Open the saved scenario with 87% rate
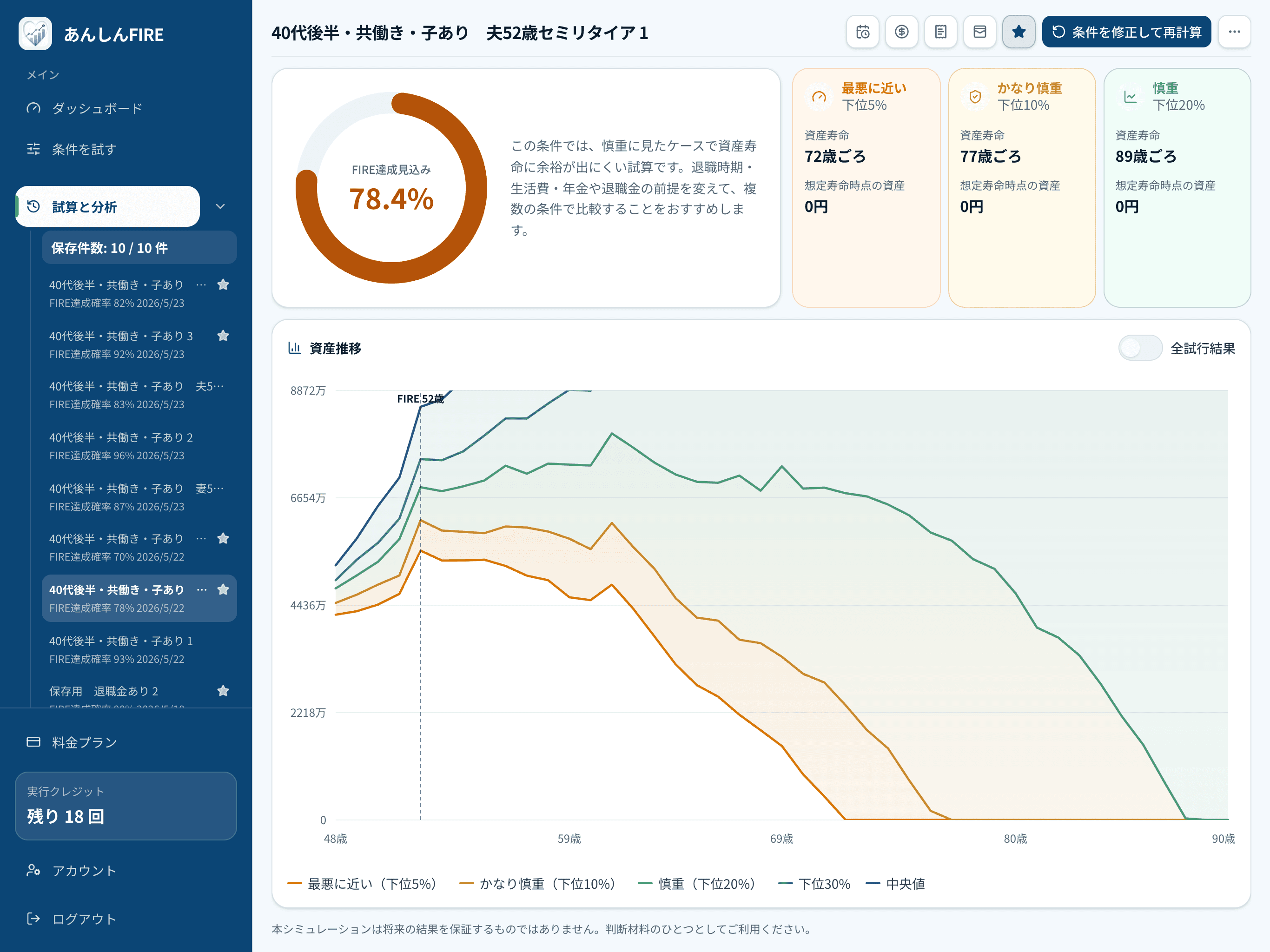The height and width of the screenshot is (952, 1270). click(x=139, y=497)
